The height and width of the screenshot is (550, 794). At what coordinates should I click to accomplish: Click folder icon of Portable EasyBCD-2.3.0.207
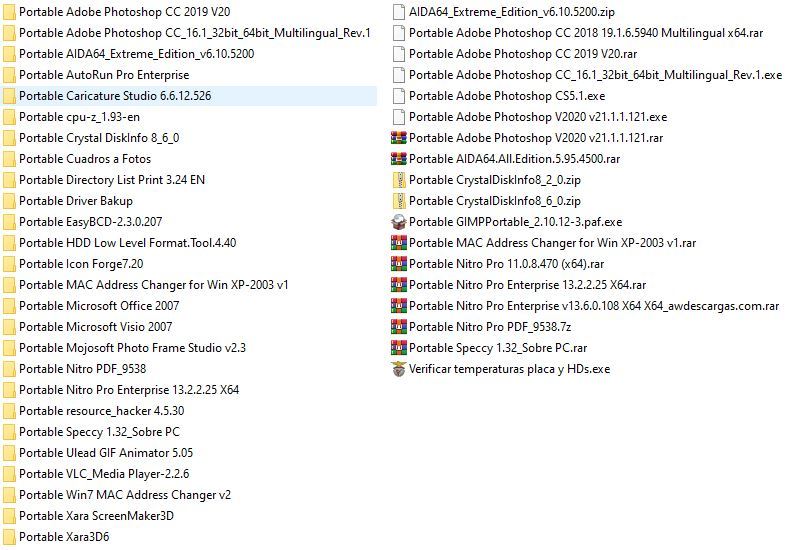click(x=9, y=222)
